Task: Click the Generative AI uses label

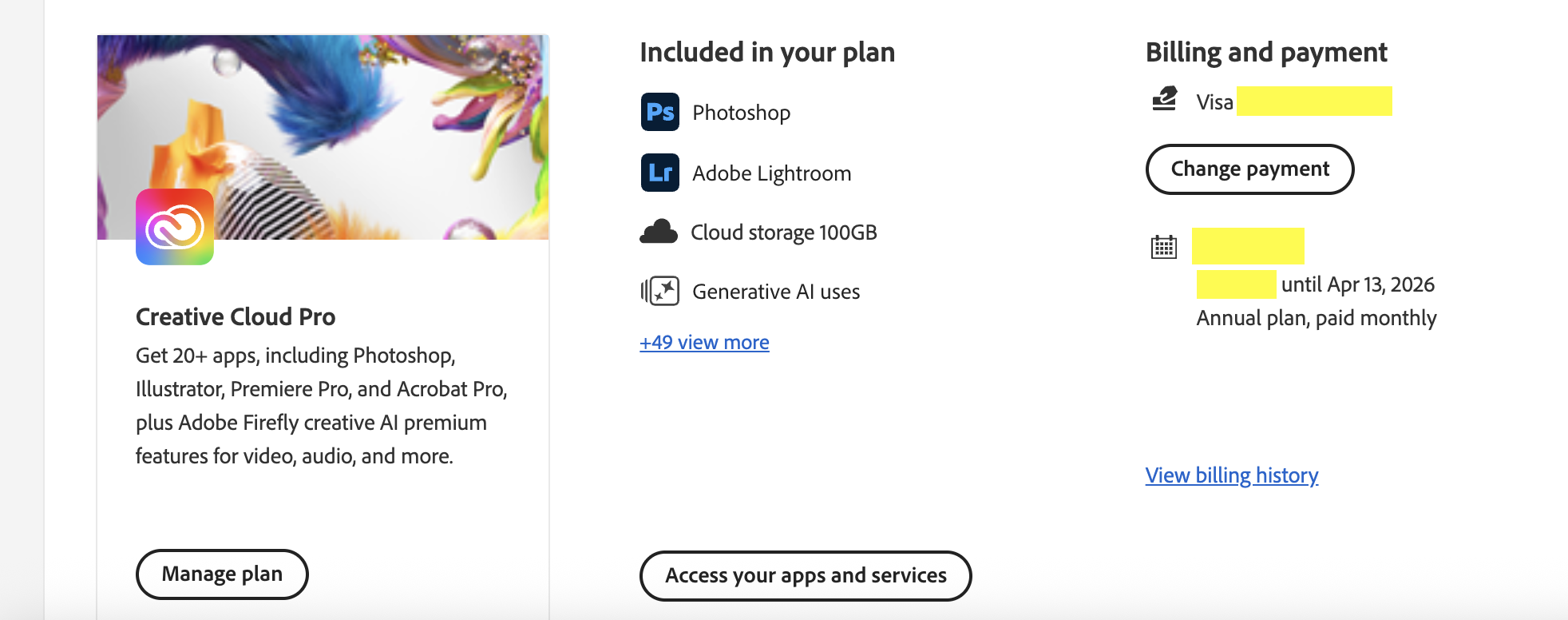Action: (775, 292)
